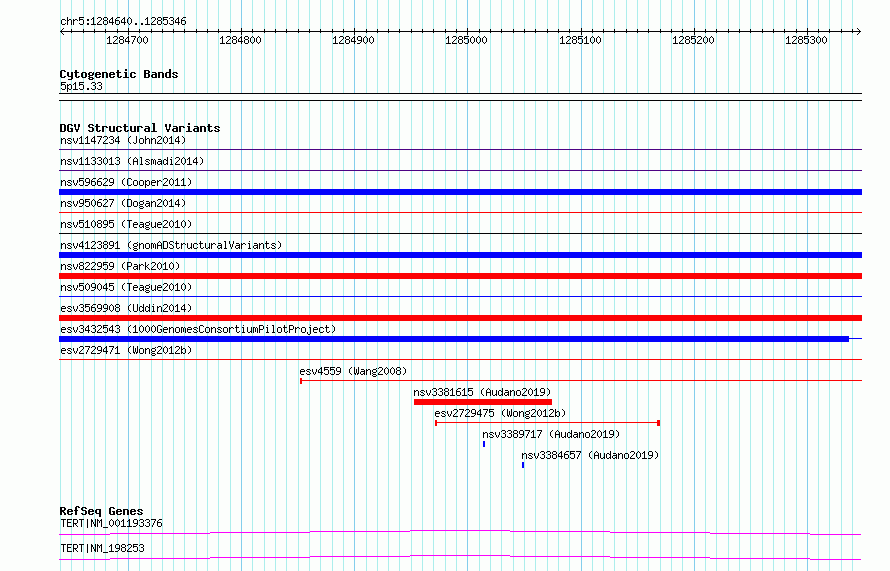Click the ruler's right arrowhead
Image resolution: width=890 pixels, height=571 pixels.
click(859, 32)
